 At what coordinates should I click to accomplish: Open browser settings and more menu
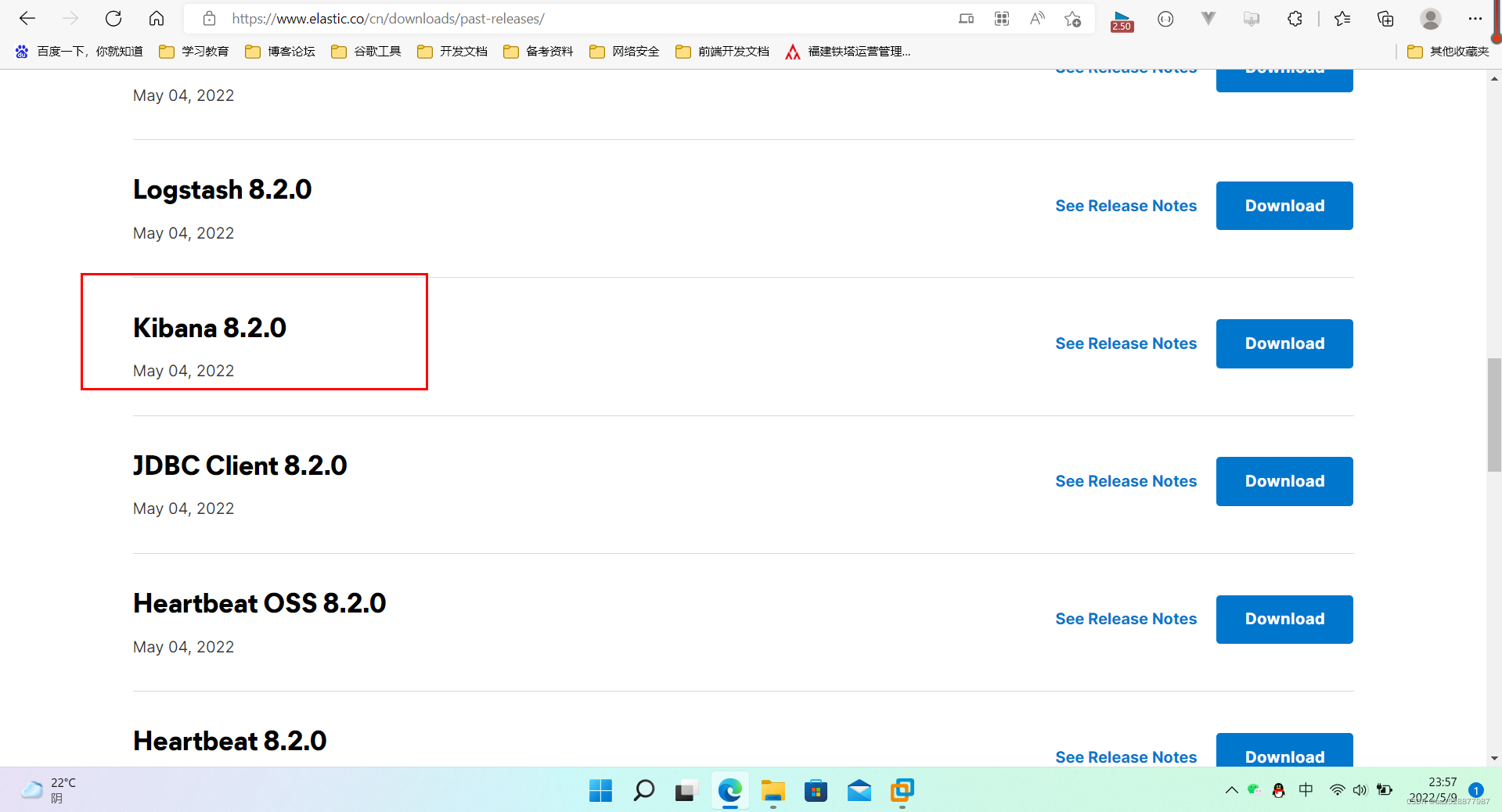tap(1475, 19)
